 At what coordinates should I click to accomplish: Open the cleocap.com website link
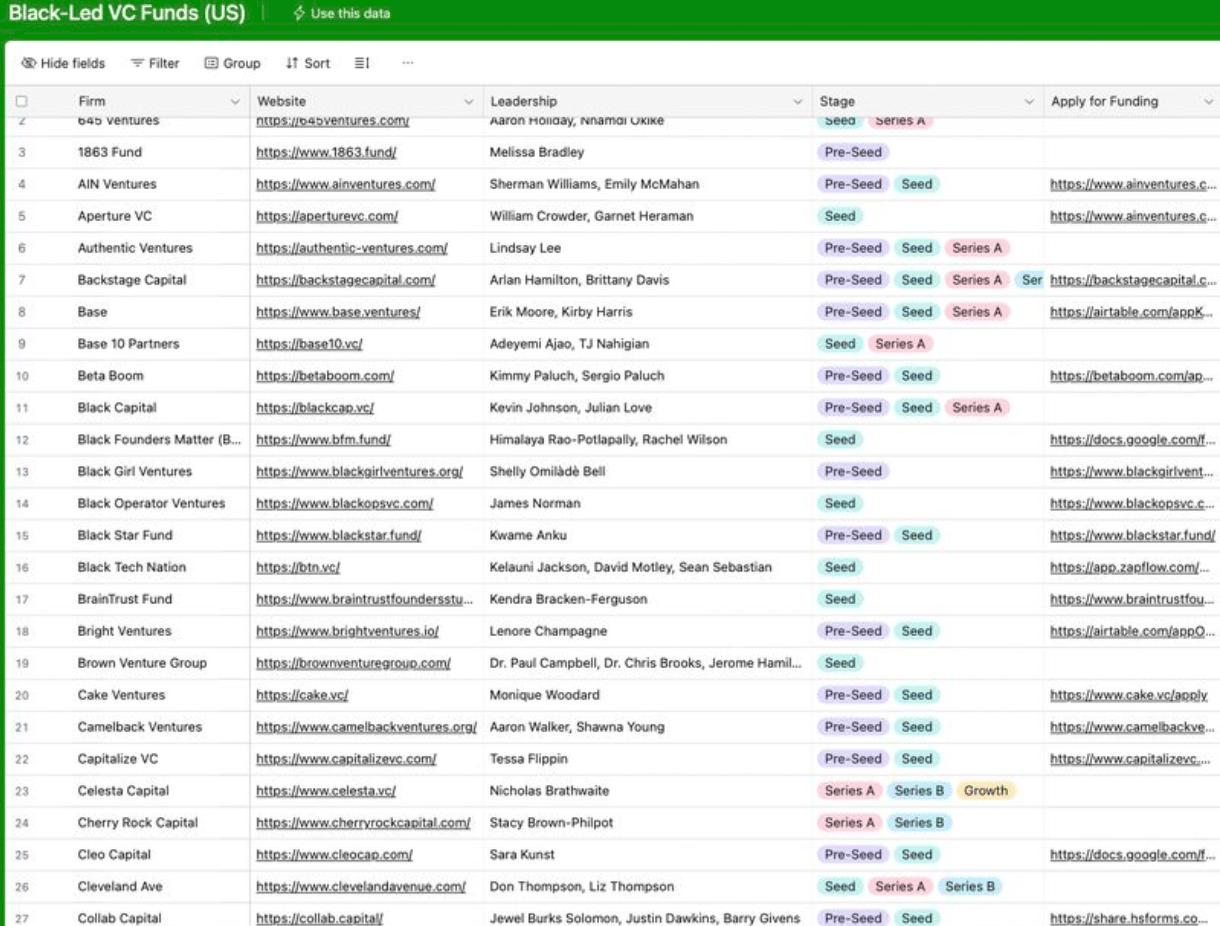pyautogui.click(x=334, y=855)
